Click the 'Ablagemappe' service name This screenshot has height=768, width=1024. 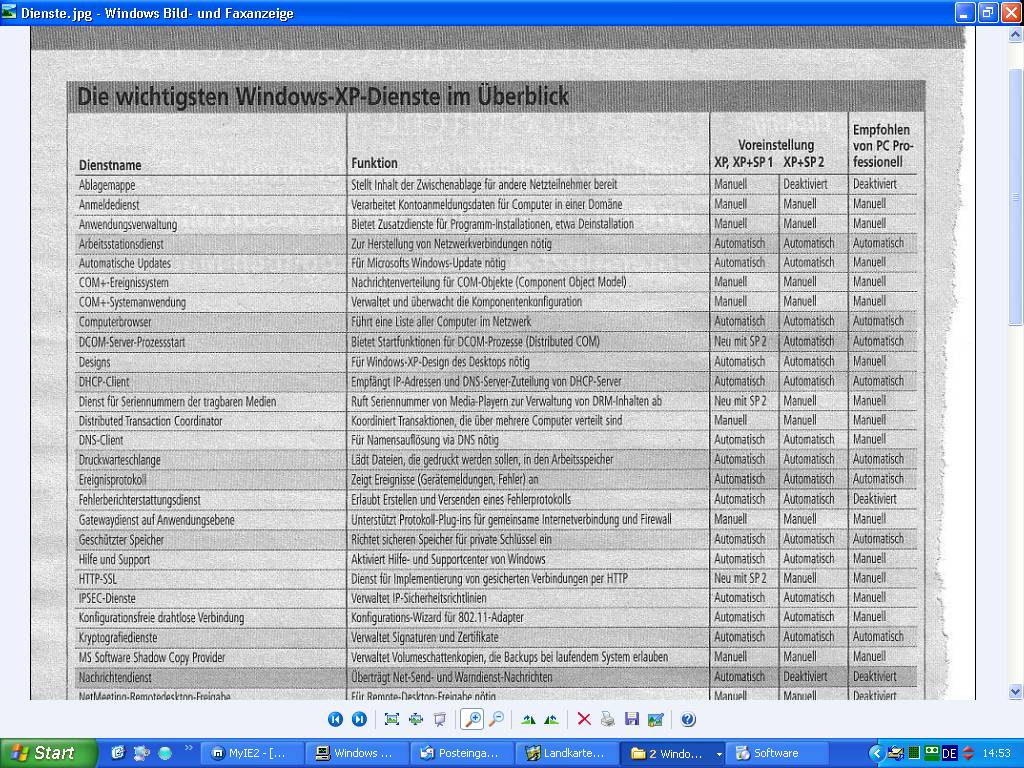107,185
